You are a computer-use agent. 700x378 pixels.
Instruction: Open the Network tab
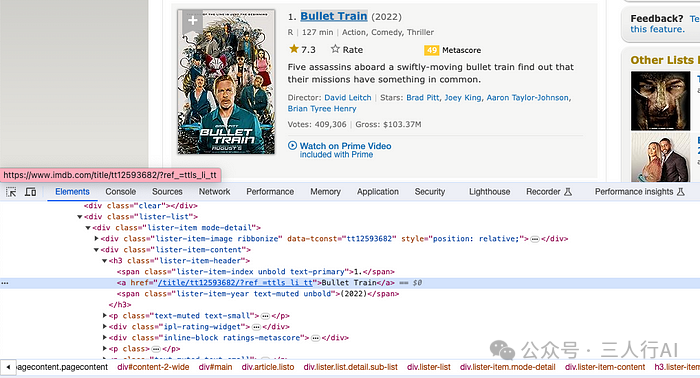click(x=214, y=192)
